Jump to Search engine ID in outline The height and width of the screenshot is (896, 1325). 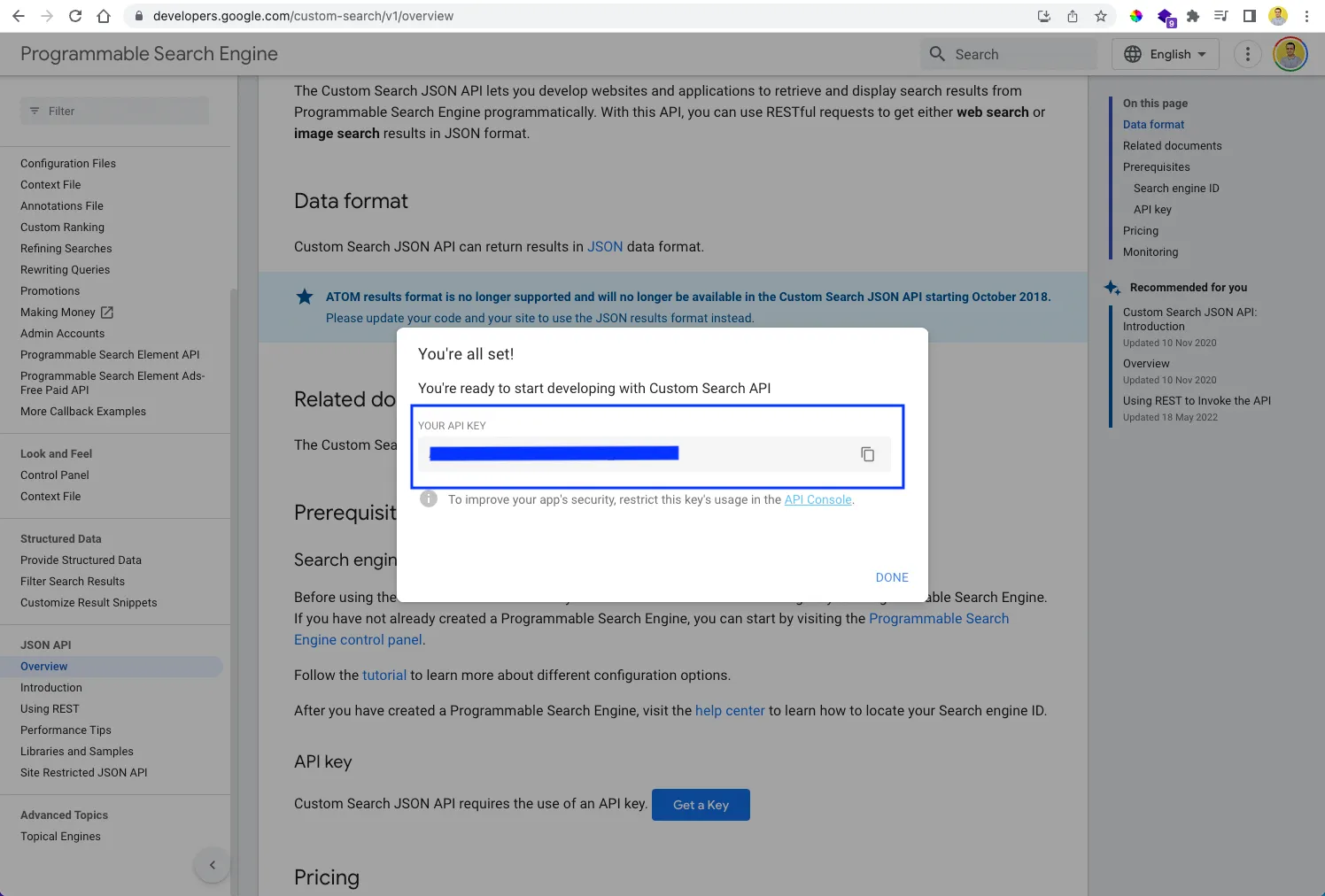point(1176,189)
